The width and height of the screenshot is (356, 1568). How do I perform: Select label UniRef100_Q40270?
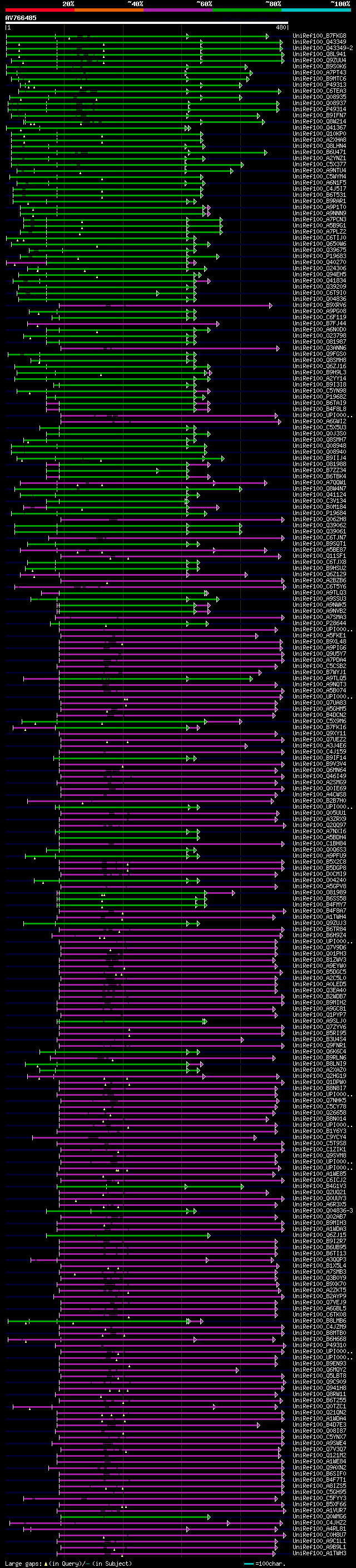point(319,263)
